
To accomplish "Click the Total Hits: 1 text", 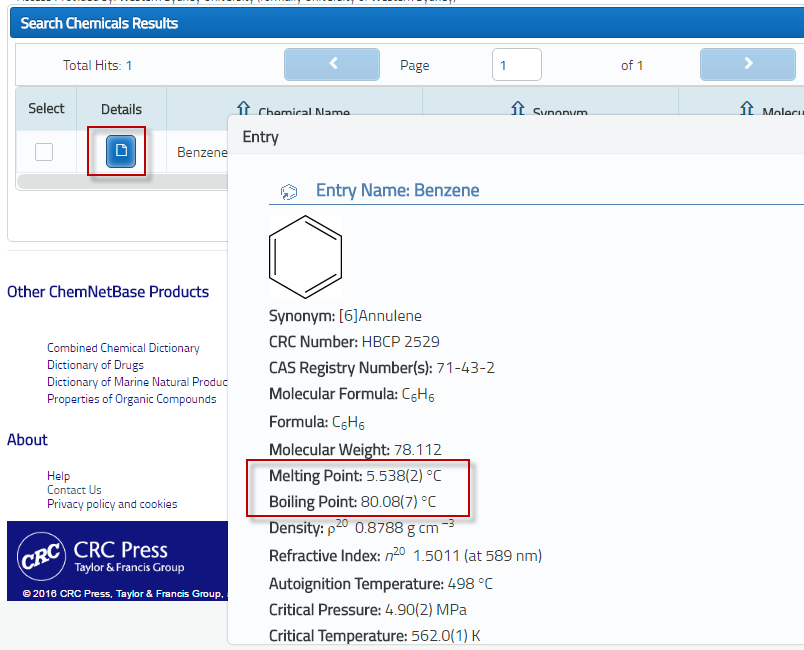I will [97, 66].
